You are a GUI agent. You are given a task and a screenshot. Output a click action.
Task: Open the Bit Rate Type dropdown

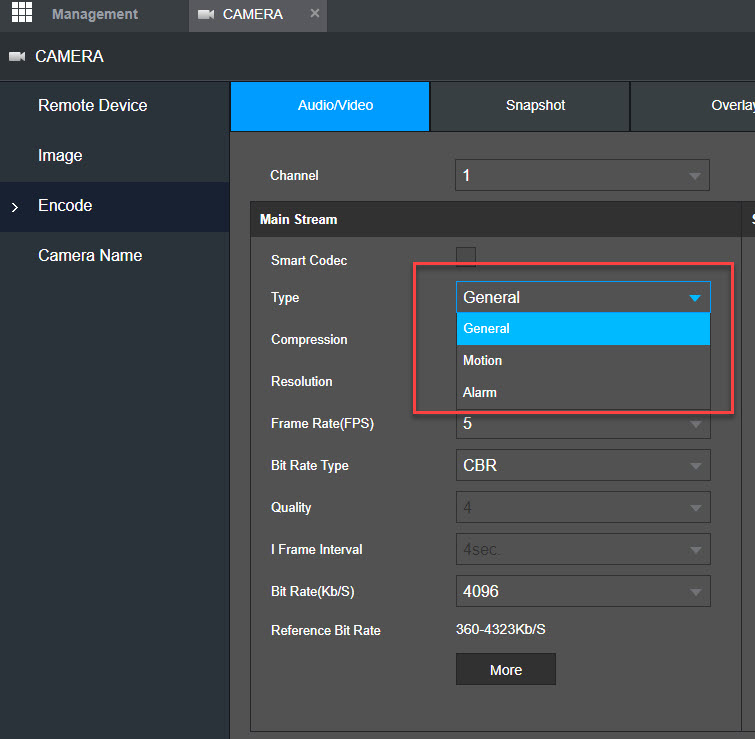click(583, 465)
